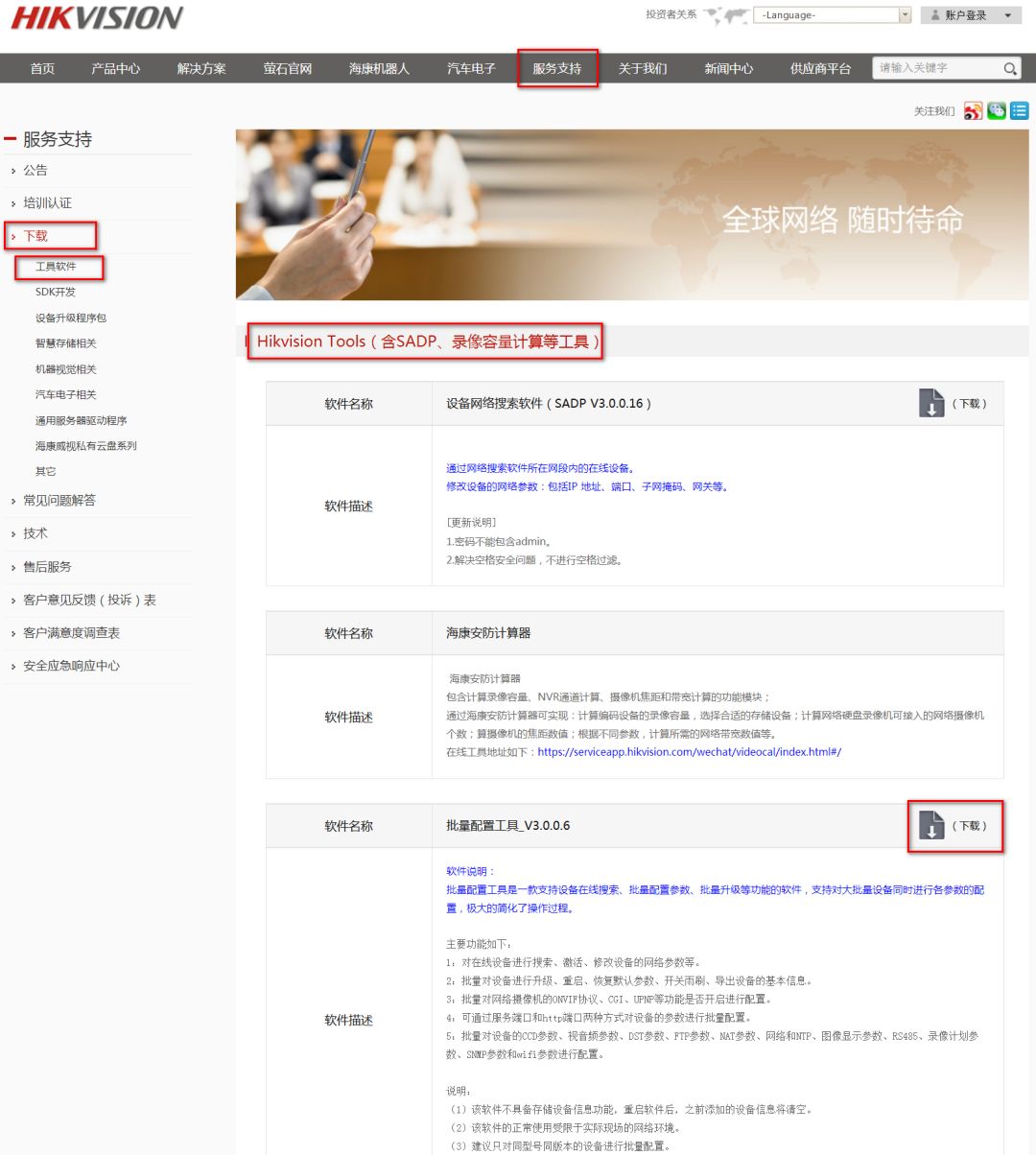
Task: Download SADP V3.0.0.16 via download icon
Action: 931,404
